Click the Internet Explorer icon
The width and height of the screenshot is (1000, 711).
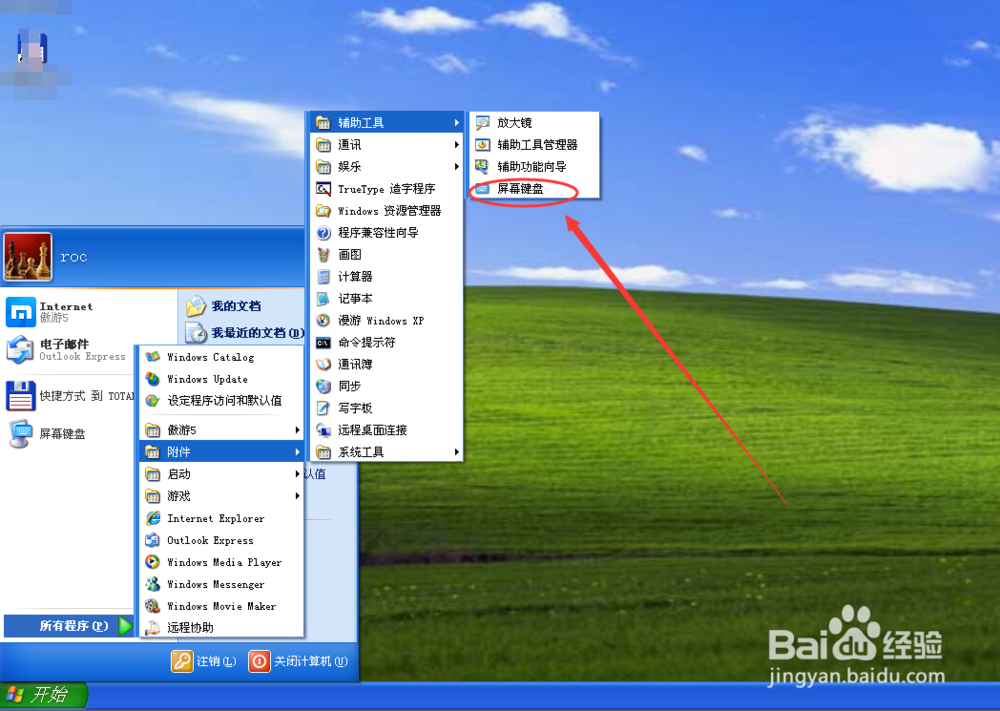(x=152, y=518)
